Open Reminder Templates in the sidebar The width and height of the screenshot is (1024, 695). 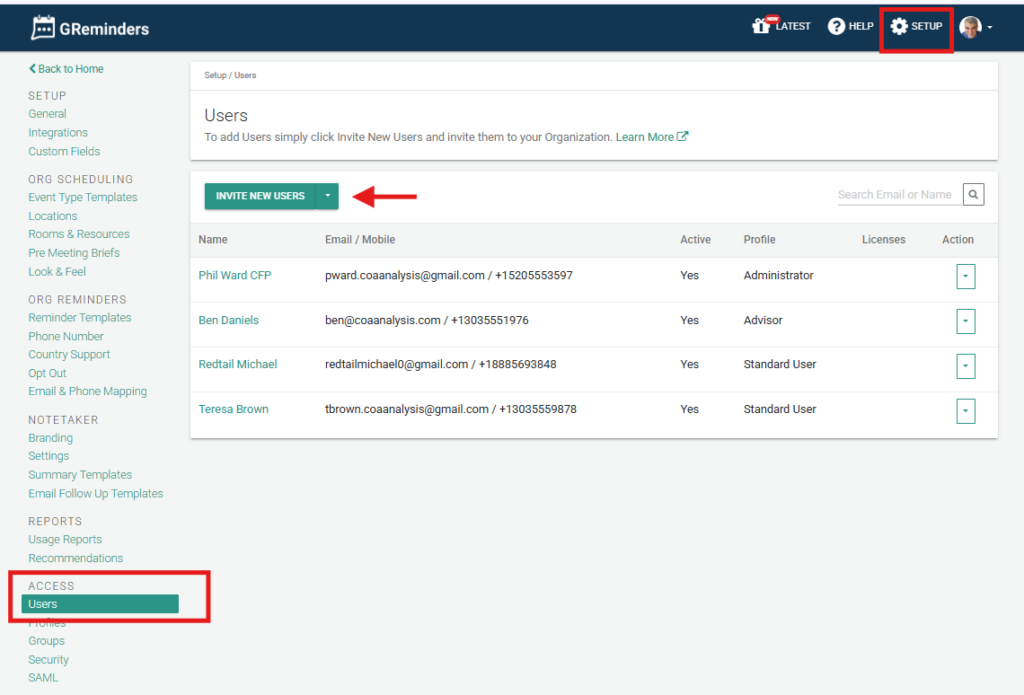tap(80, 318)
